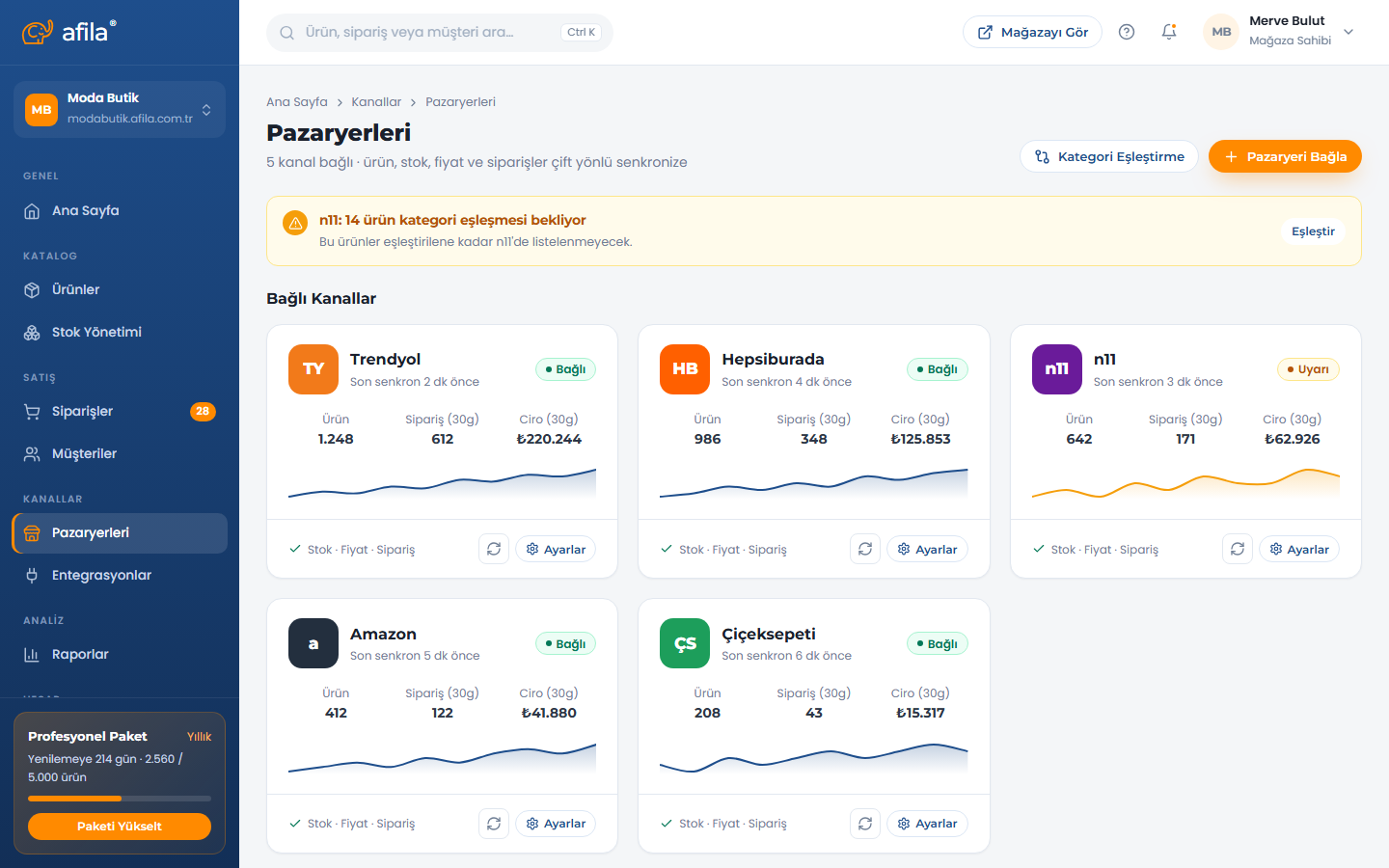Image resolution: width=1389 pixels, height=868 pixels.
Task: Focus the product search field
Action: tap(440, 33)
